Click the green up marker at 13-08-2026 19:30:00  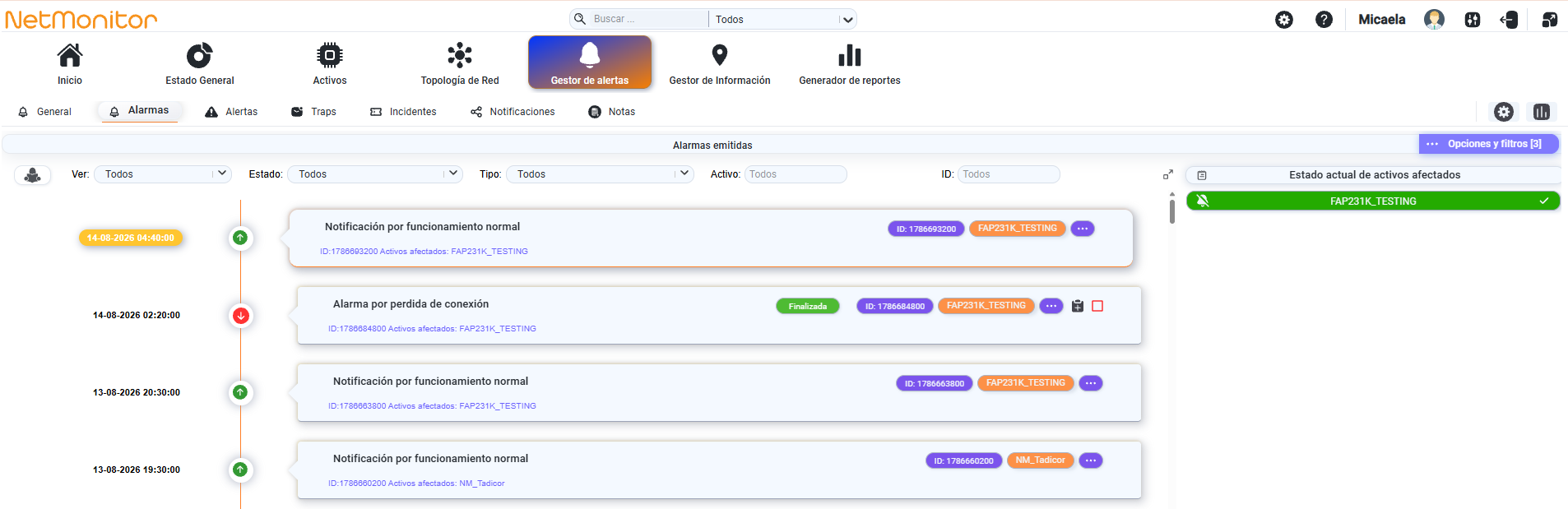(x=240, y=470)
